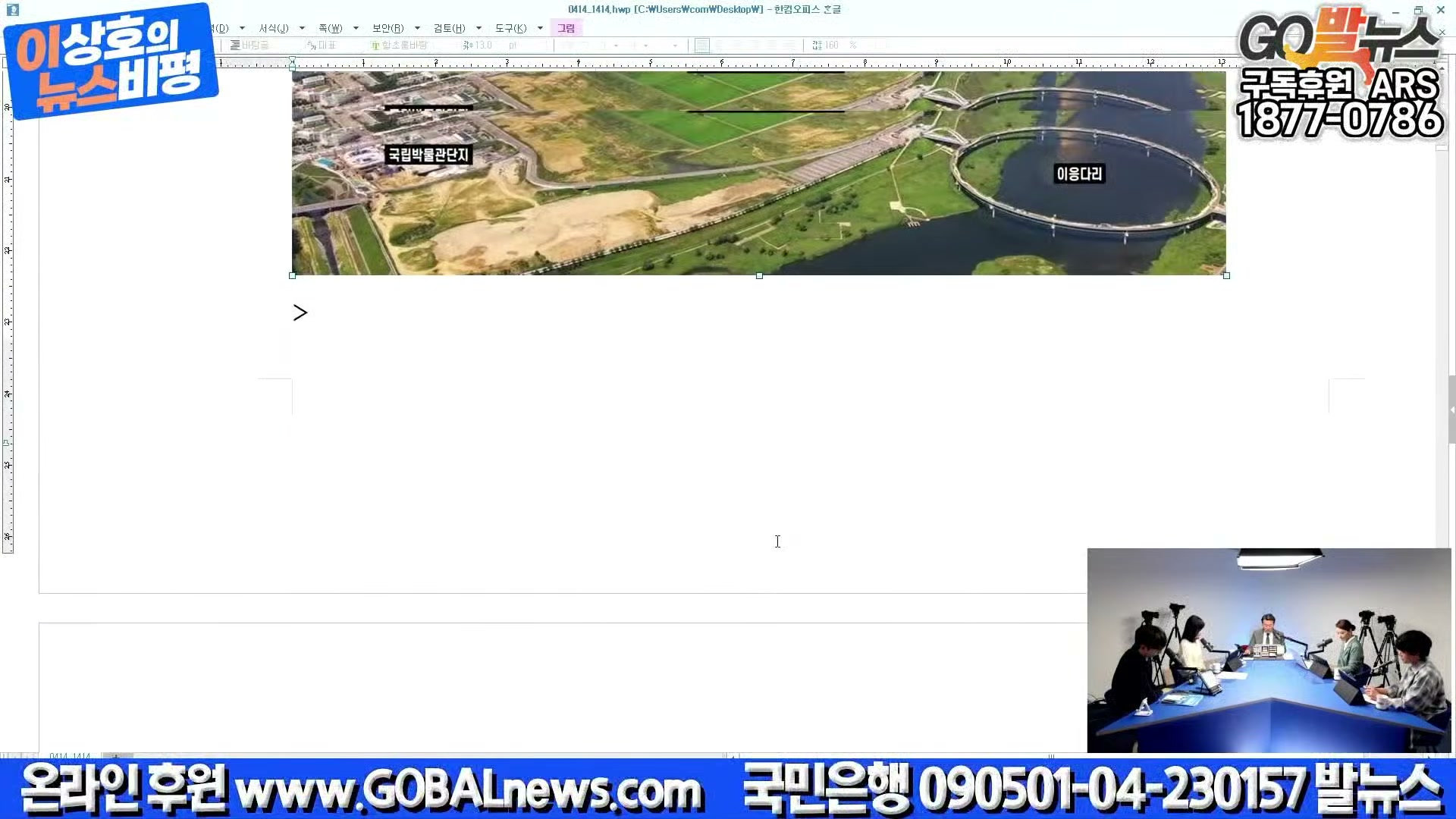Expand the arrow next to 쪽(W)

click(x=356, y=28)
